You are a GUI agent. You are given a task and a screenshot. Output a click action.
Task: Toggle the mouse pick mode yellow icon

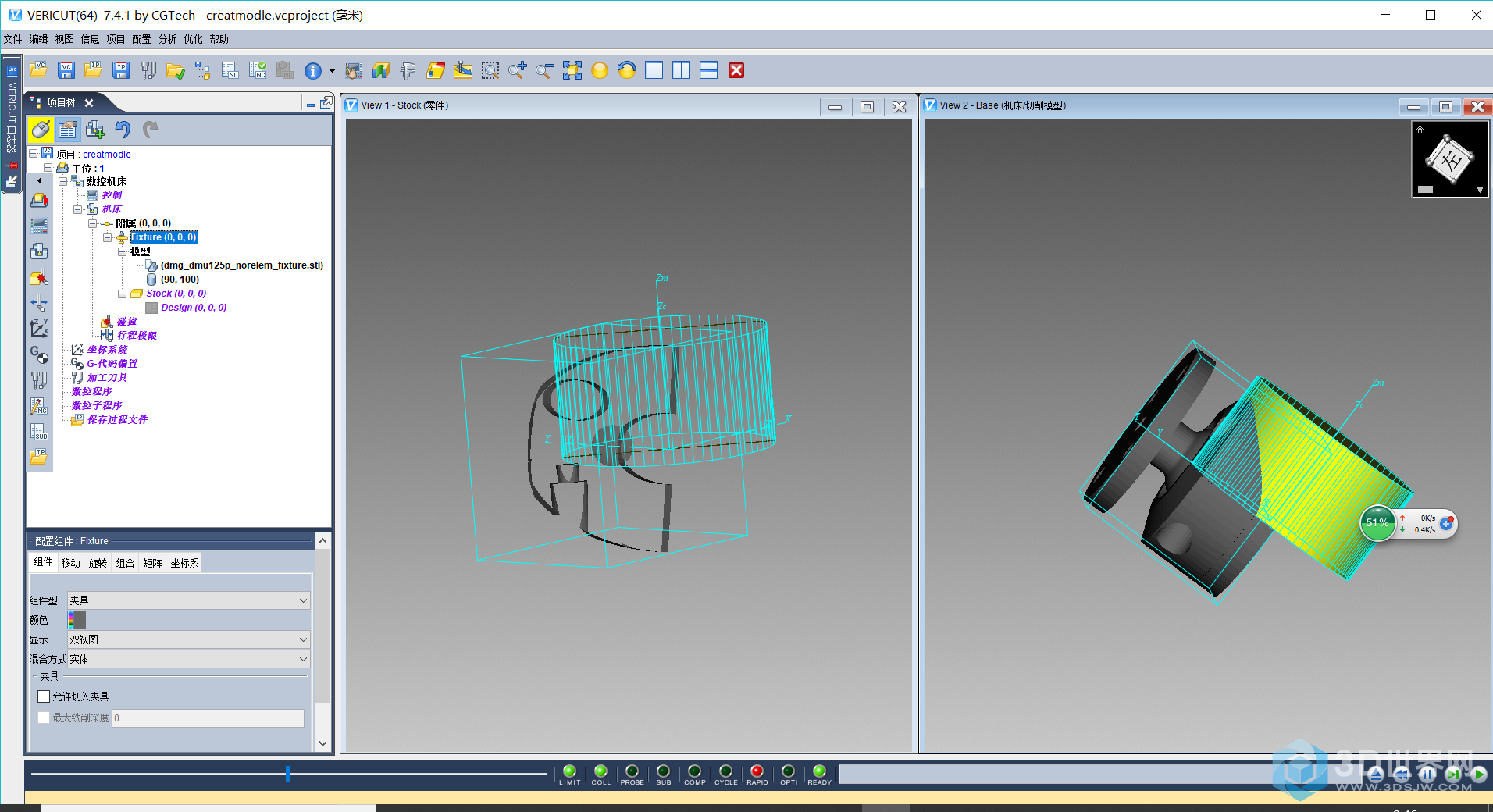click(x=41, y=130)
